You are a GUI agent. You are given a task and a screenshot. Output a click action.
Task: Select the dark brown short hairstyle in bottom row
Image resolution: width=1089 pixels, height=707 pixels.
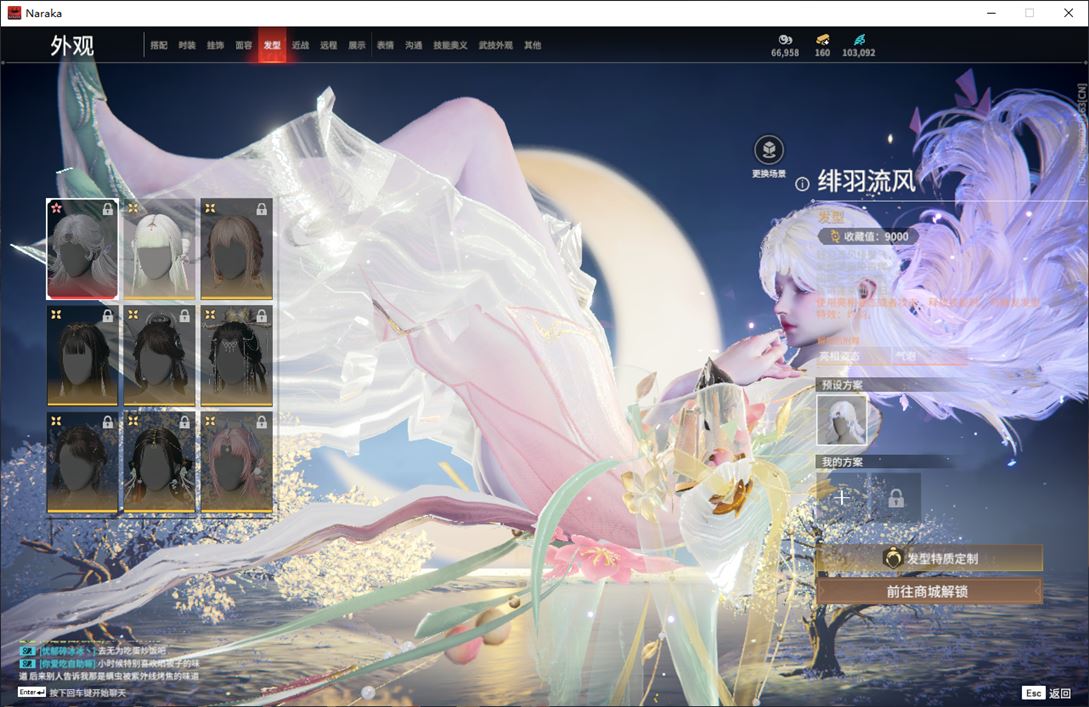(82, 463)
